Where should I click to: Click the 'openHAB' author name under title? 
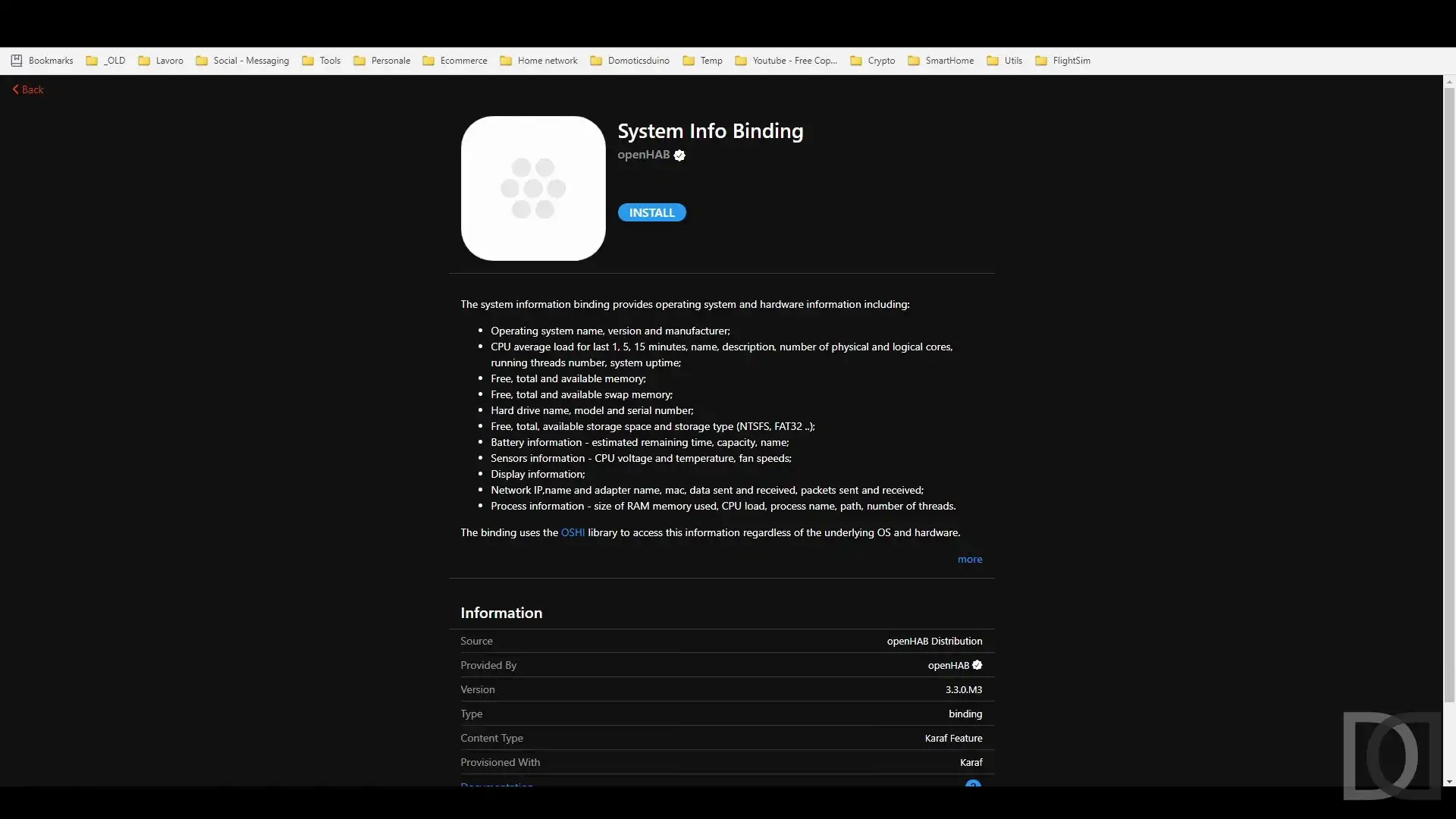[643, 155]
